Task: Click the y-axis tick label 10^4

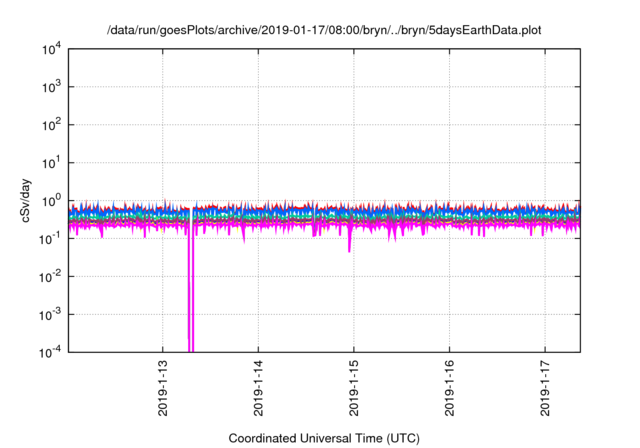Action: coord(51,49)
